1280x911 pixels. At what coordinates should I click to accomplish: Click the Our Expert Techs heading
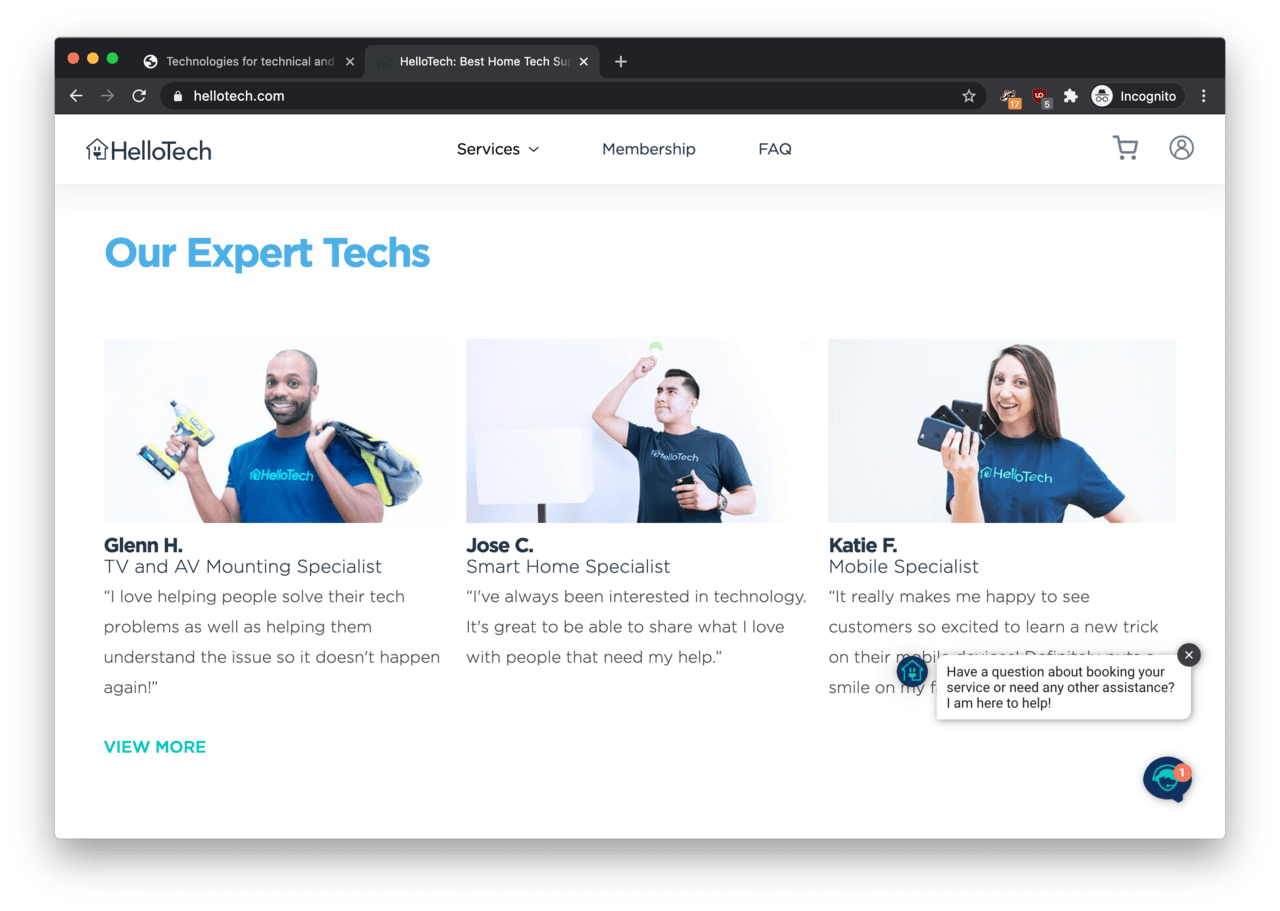coord(267,253)
